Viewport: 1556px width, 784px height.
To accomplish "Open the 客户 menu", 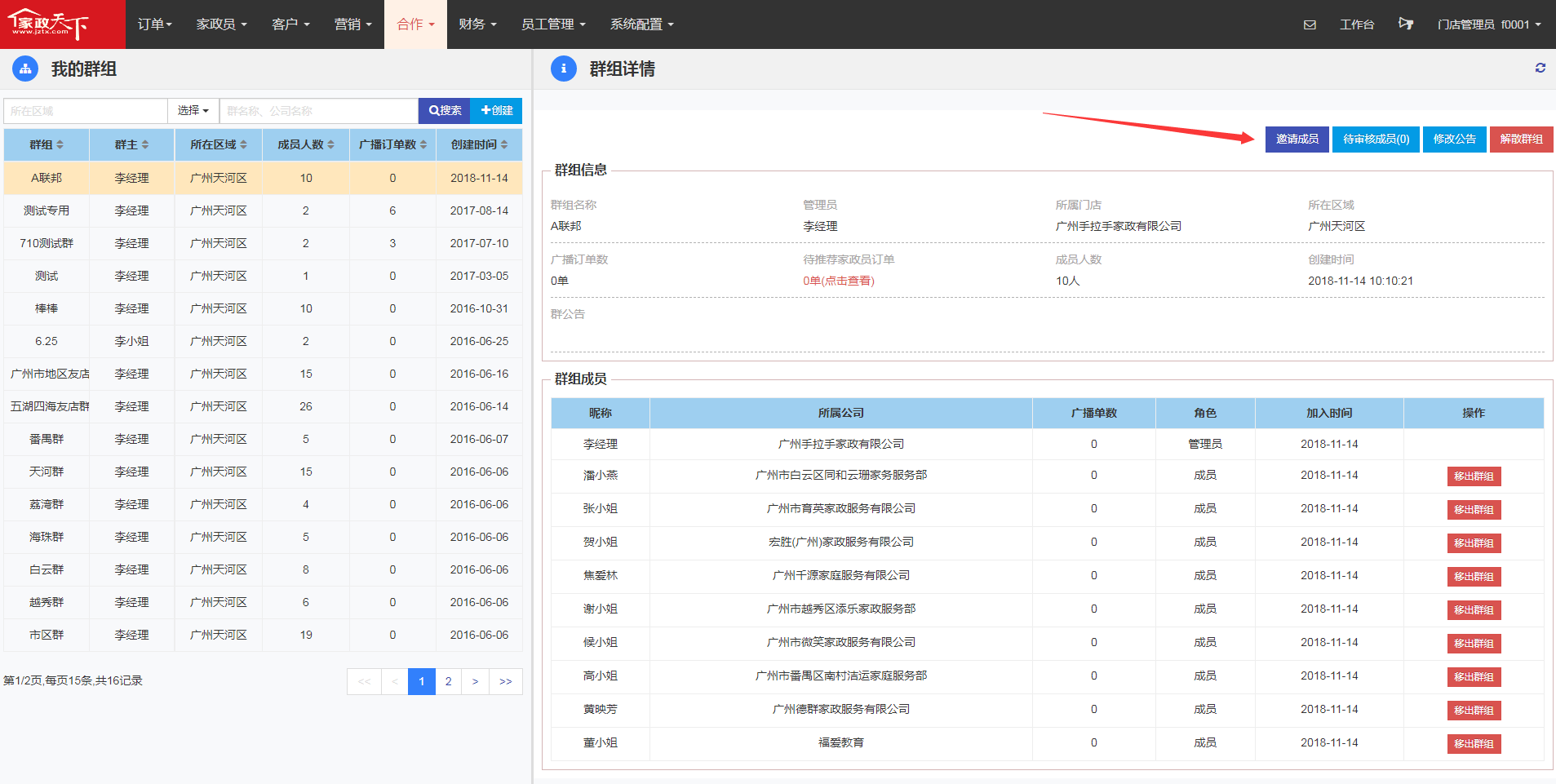I will (290, 24).
